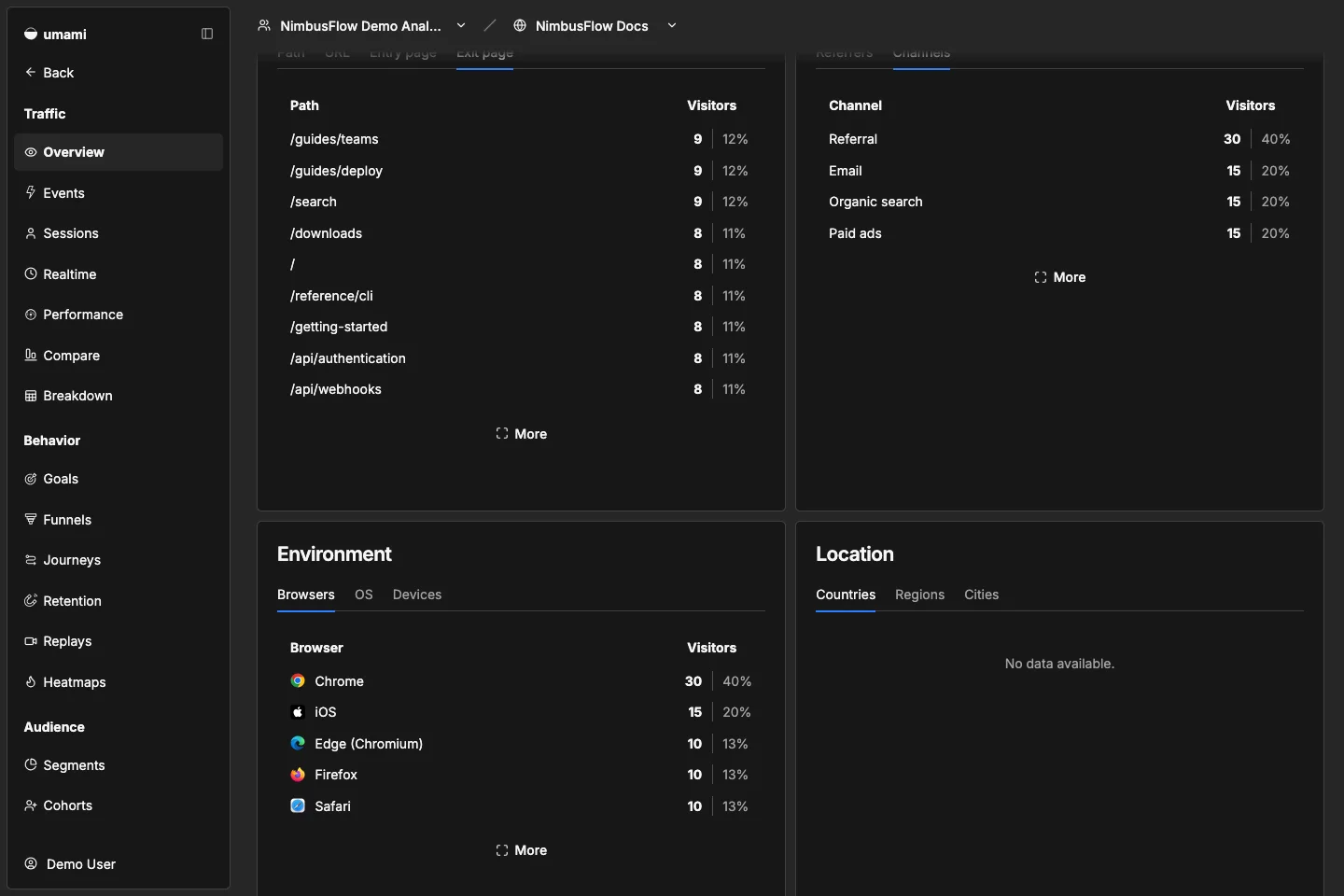Open Events lightning icon
Image resolution: width=1344 pixels, height=896 pixels.
[31, 192]
